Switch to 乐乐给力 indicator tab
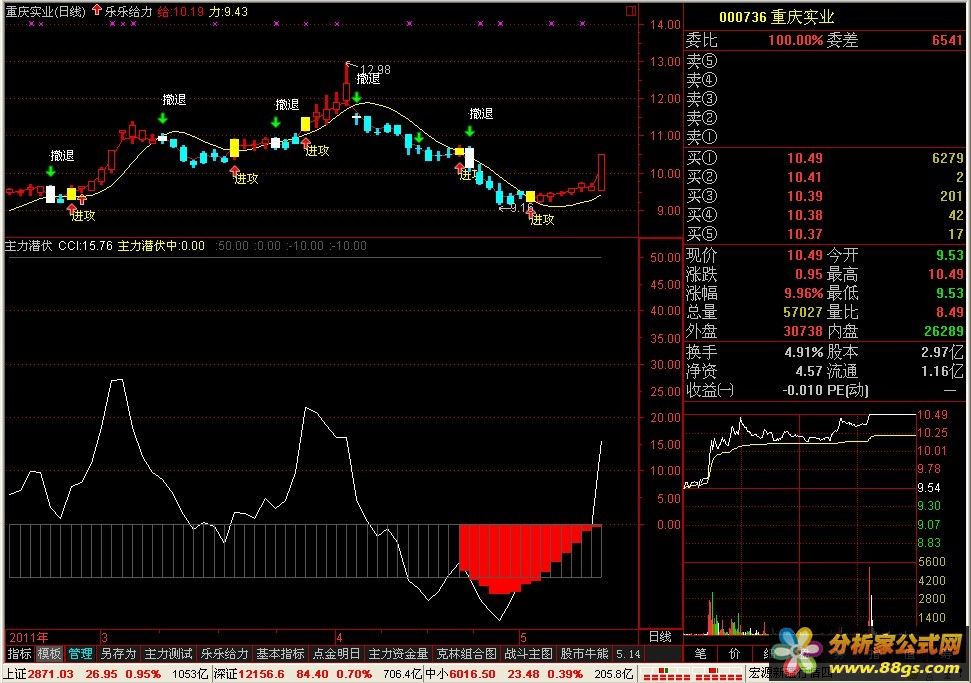Image resolution: width=971 pixels, height=683 pixels. tap(224, 654)
